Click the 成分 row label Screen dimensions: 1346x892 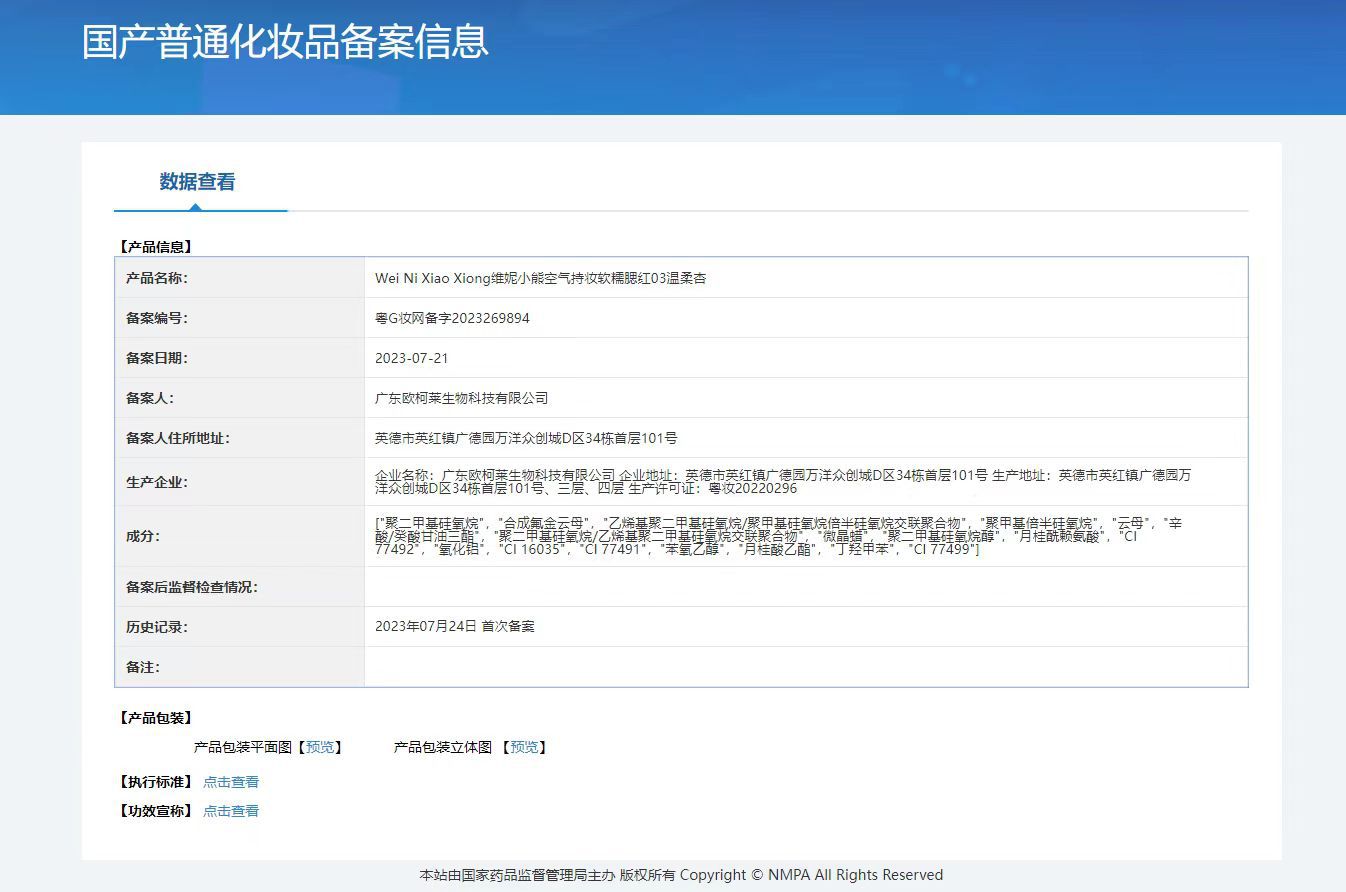point(143,536)
